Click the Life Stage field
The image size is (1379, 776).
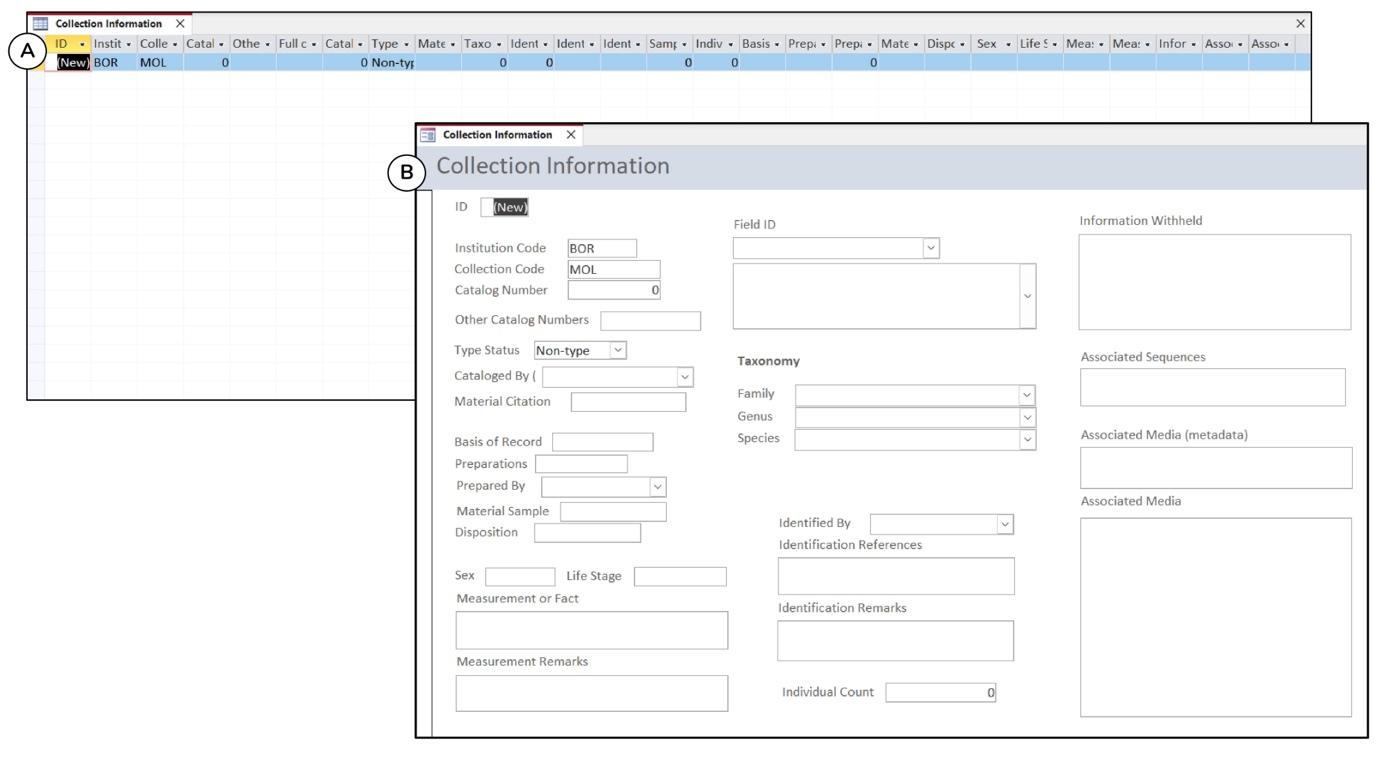680,576
